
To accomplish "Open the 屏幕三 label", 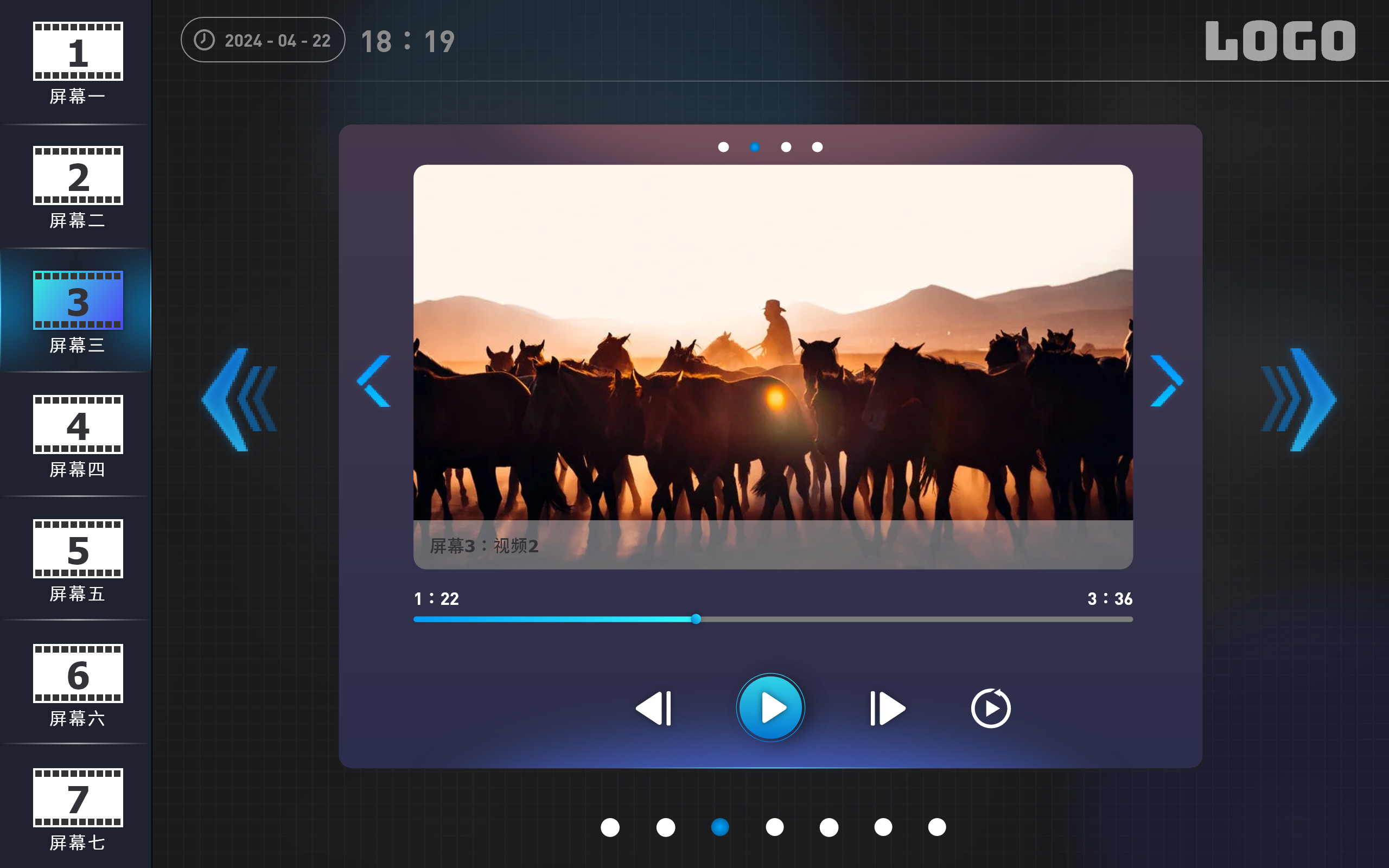I will 78,345.
